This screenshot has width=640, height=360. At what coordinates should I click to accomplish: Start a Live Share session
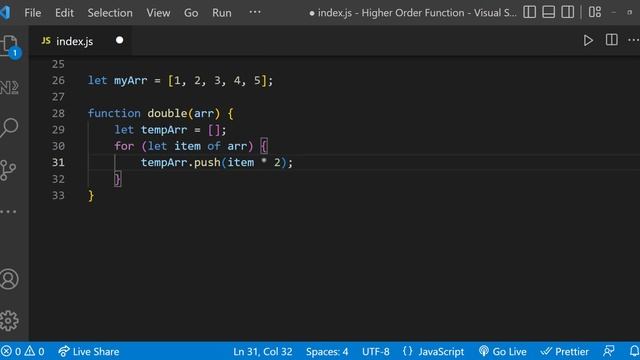point(89,351)
